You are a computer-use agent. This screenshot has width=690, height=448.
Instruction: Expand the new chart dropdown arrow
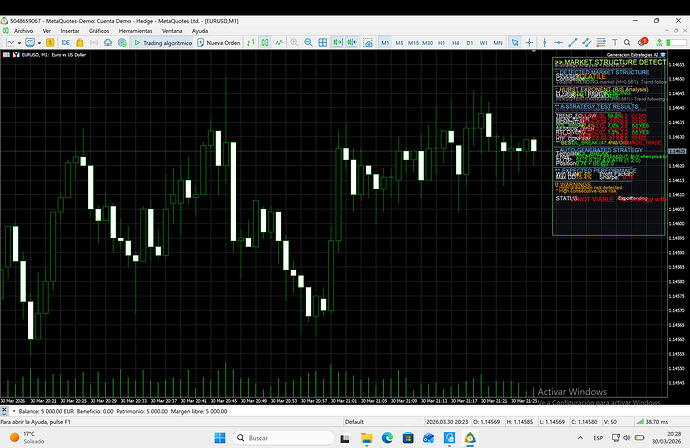(21, 43)
